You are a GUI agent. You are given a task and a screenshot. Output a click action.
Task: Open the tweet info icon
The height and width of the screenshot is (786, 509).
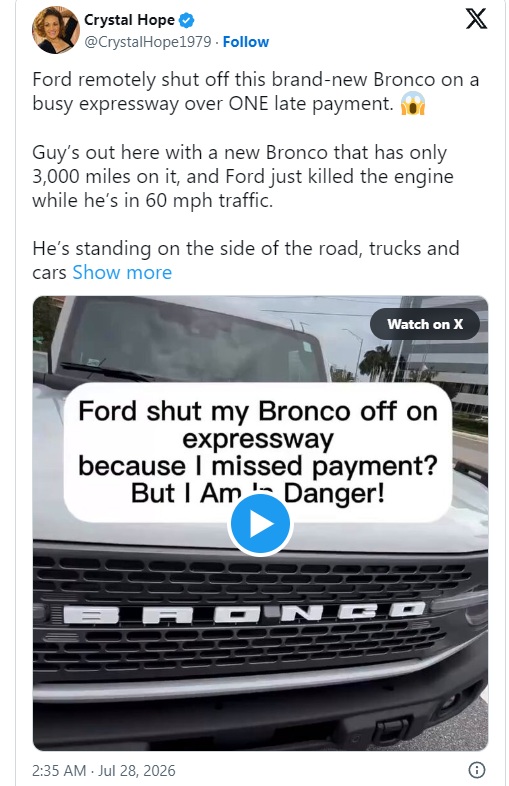pyautogui.click(x=476, y=769)
